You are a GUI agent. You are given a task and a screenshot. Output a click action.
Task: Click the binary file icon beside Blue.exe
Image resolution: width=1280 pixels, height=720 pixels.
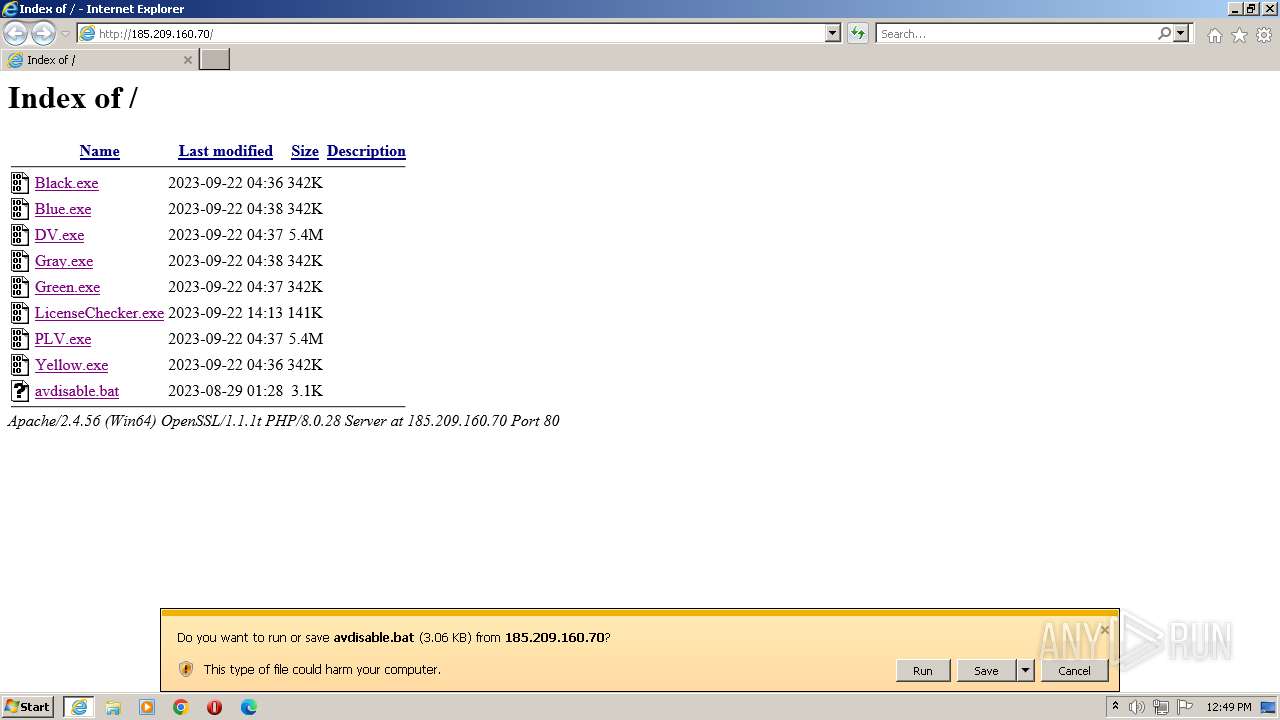(20, 208)
